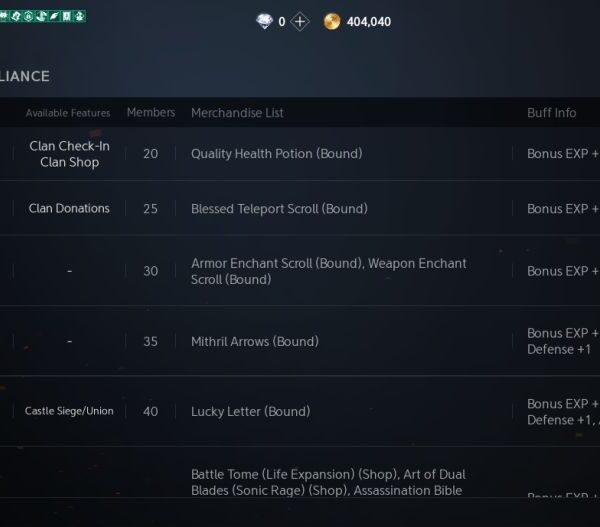Click the gold amount 404,040
Screen dimensions: 600x527
(368, 22)
